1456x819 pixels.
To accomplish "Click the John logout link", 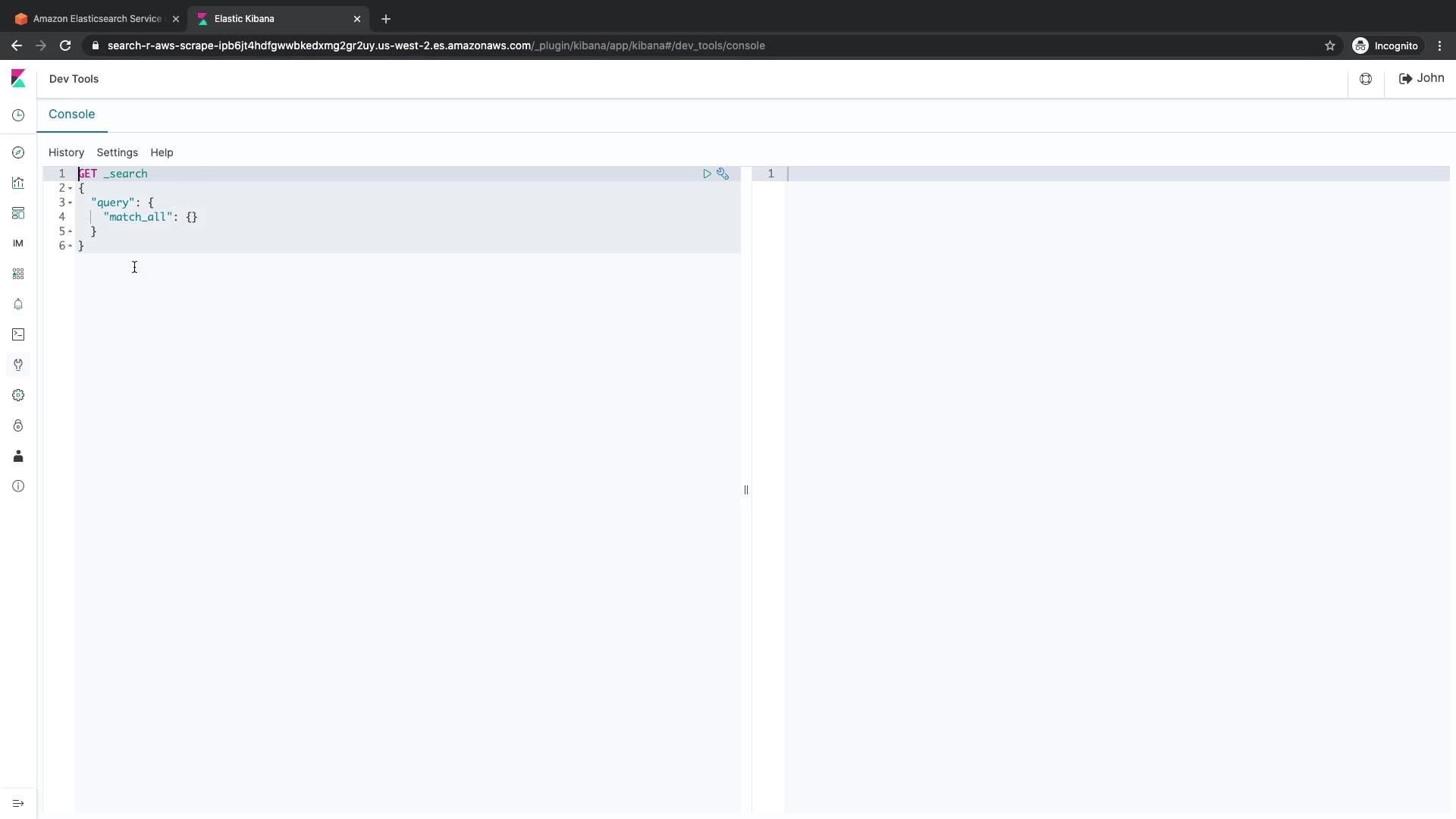I will click(1421, 78).
